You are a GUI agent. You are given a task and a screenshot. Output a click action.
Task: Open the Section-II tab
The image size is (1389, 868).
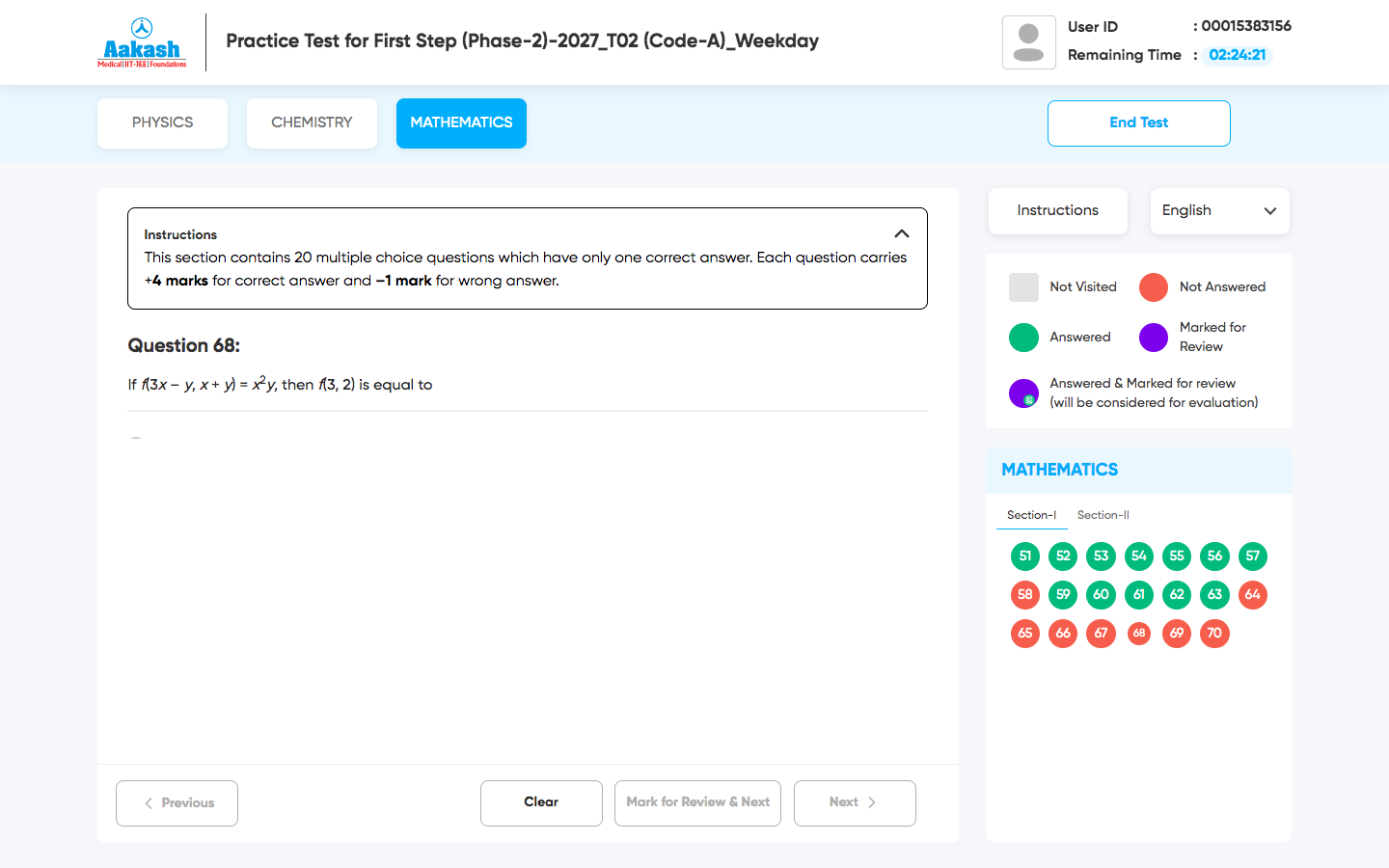coord(1103,515)
